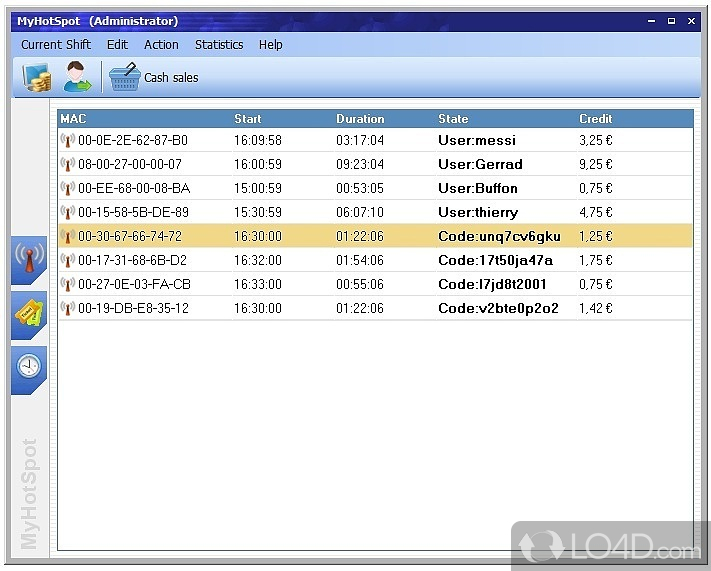Click antenna icon for 08-00-27-00-00-07
This screenshot has height=571, width=711.
(x=68, y=164)
